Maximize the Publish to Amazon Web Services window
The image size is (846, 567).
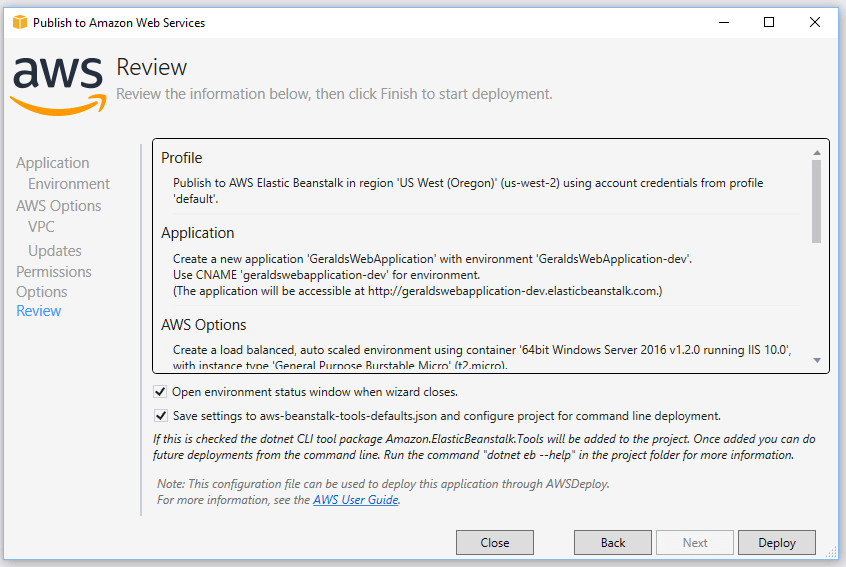click(x=769, y=22)
